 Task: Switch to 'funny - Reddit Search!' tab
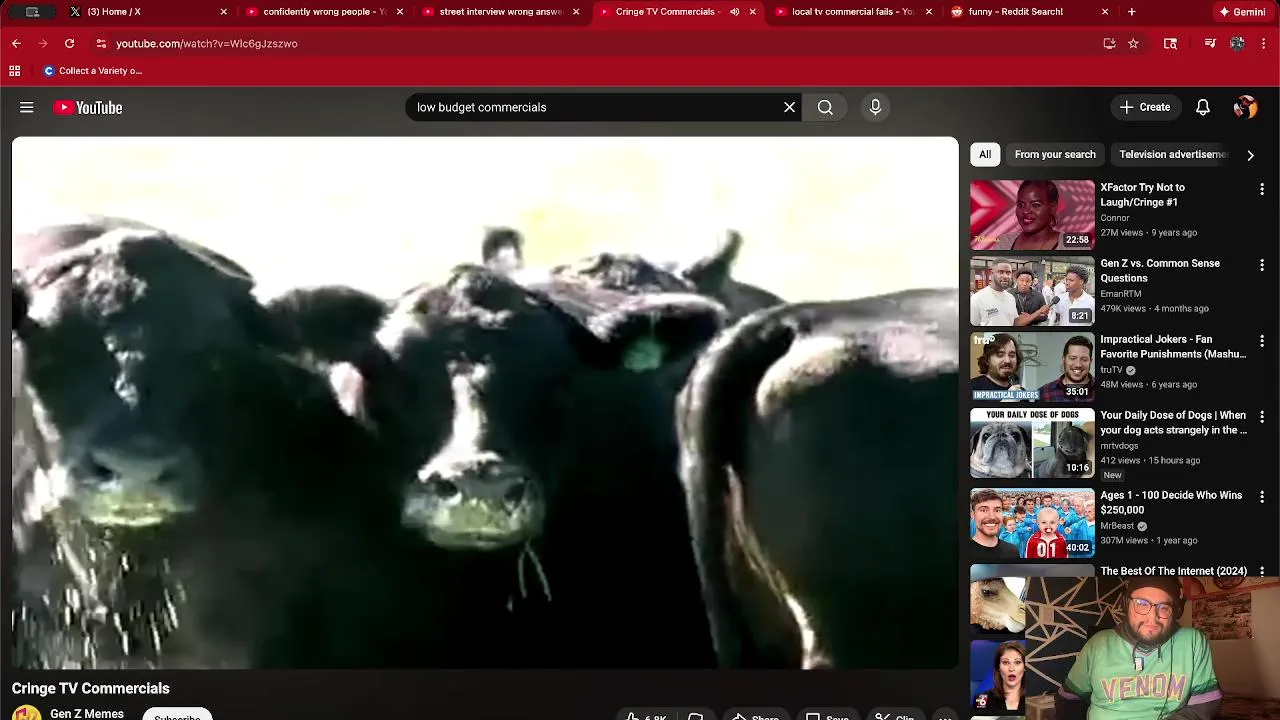[1028, 12]
